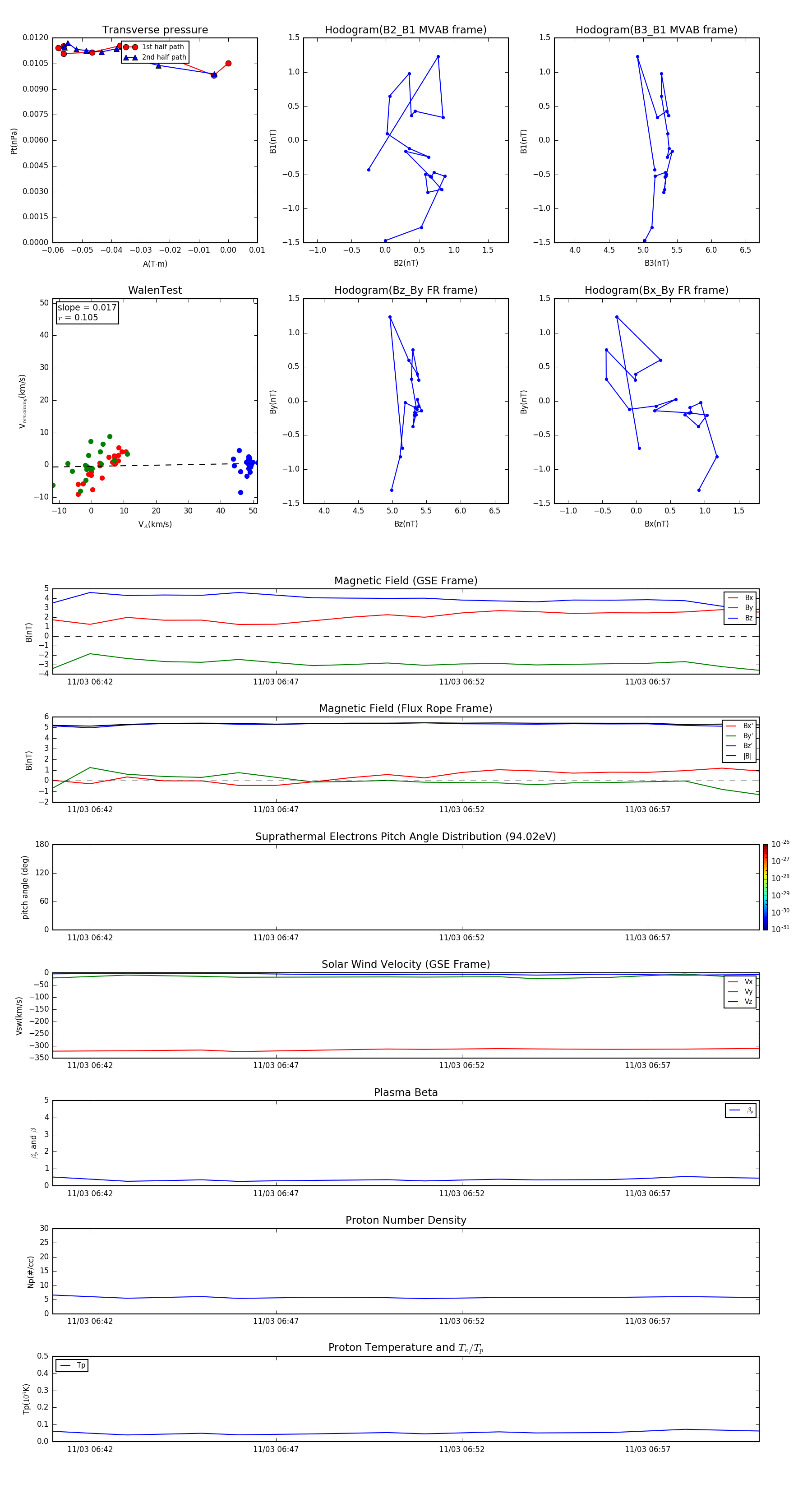
Task: Click the "Transverse pressure" plot title
Action: [x=155, y=30]
